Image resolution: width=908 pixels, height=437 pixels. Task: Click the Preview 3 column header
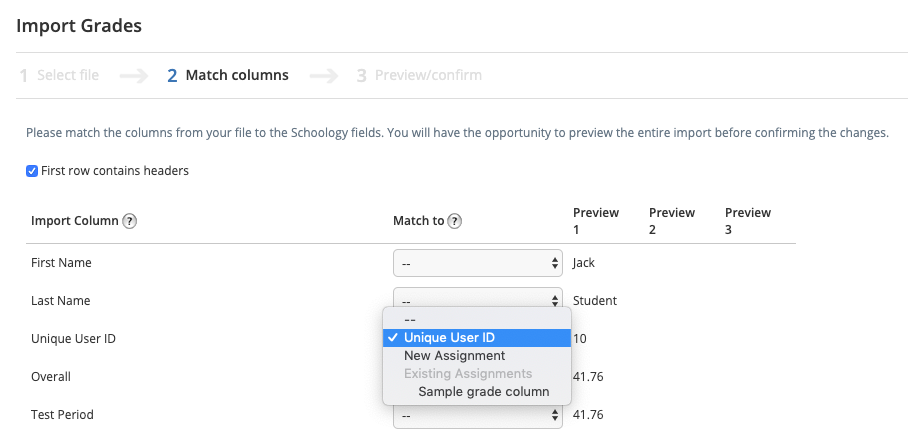[748, 221]
